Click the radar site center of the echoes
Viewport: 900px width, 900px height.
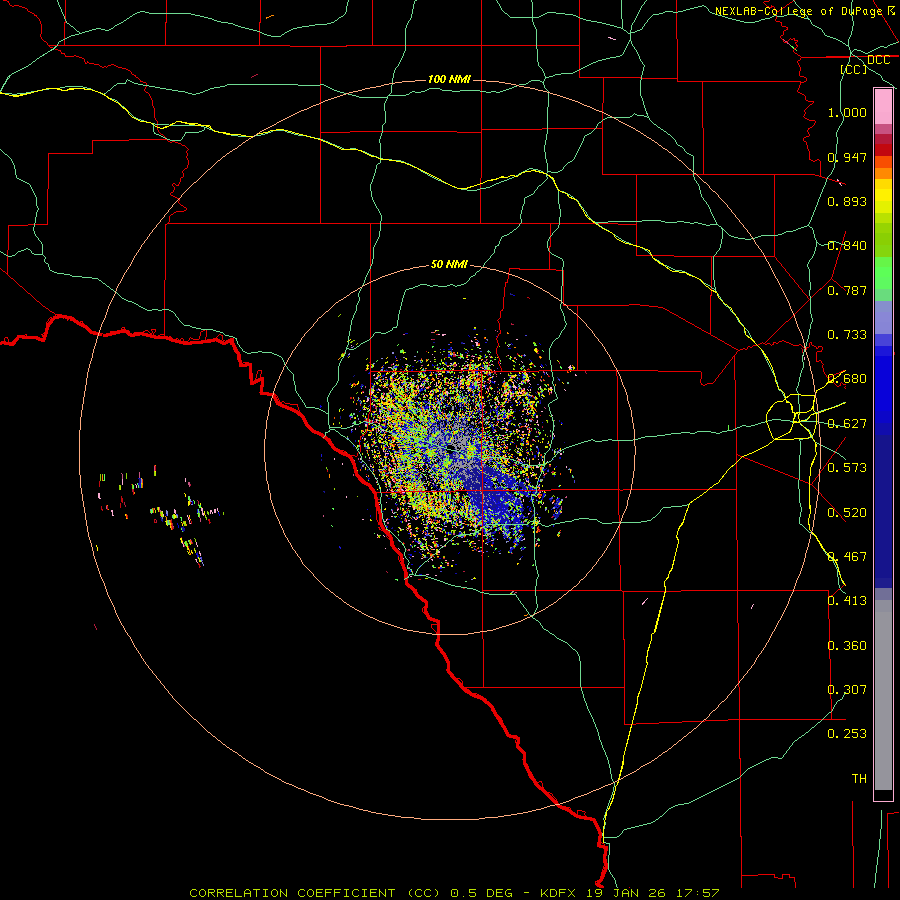click(452, 447)
